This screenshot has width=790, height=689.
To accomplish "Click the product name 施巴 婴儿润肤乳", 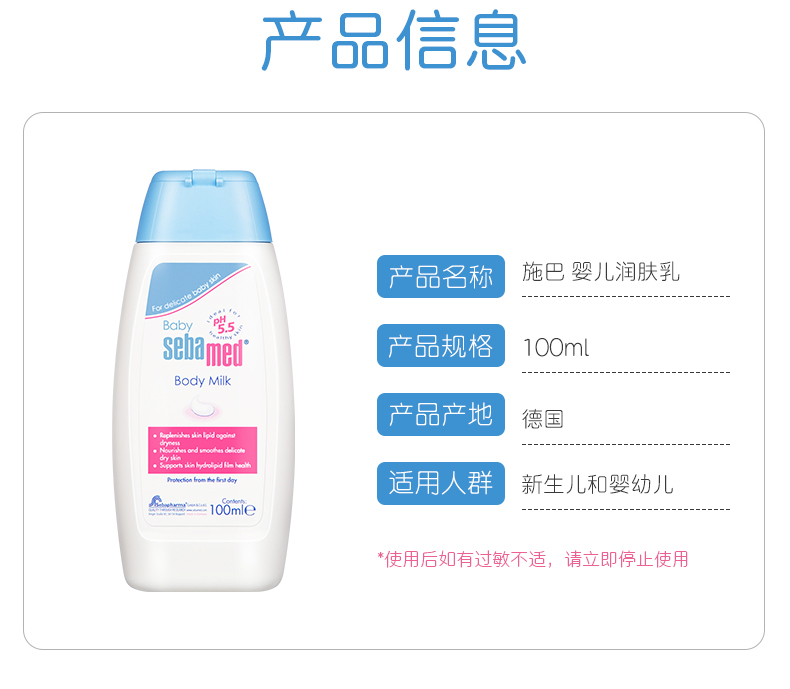I will click(601, 272).
